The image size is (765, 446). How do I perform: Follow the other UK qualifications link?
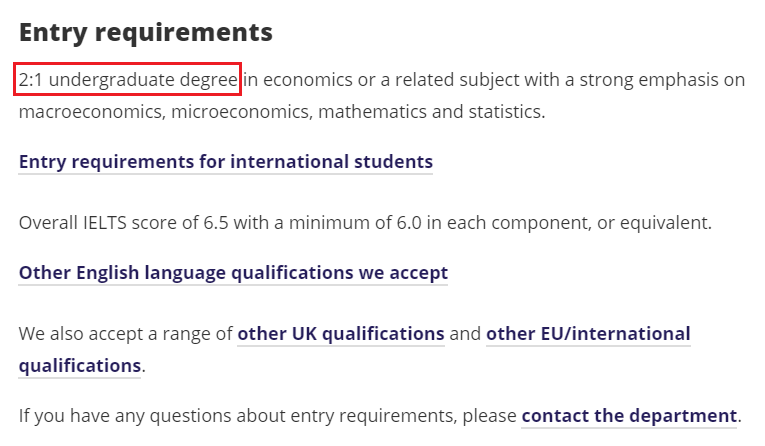[x=341, y=333]
